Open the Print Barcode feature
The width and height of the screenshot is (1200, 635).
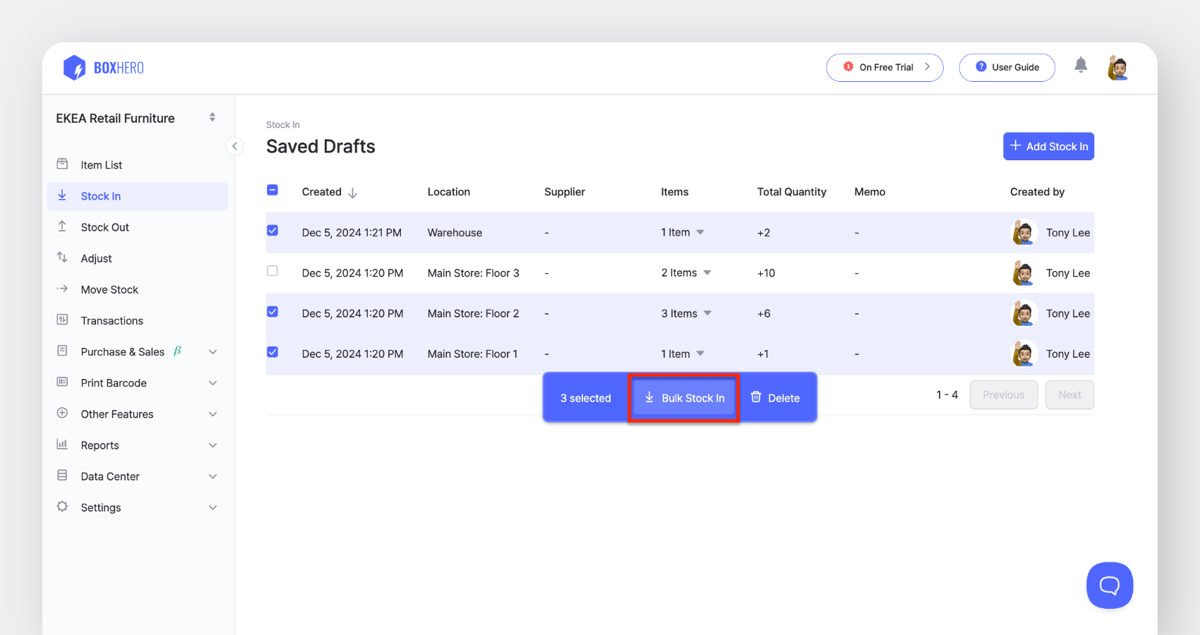pyautogui.click(x=113, y=382)
